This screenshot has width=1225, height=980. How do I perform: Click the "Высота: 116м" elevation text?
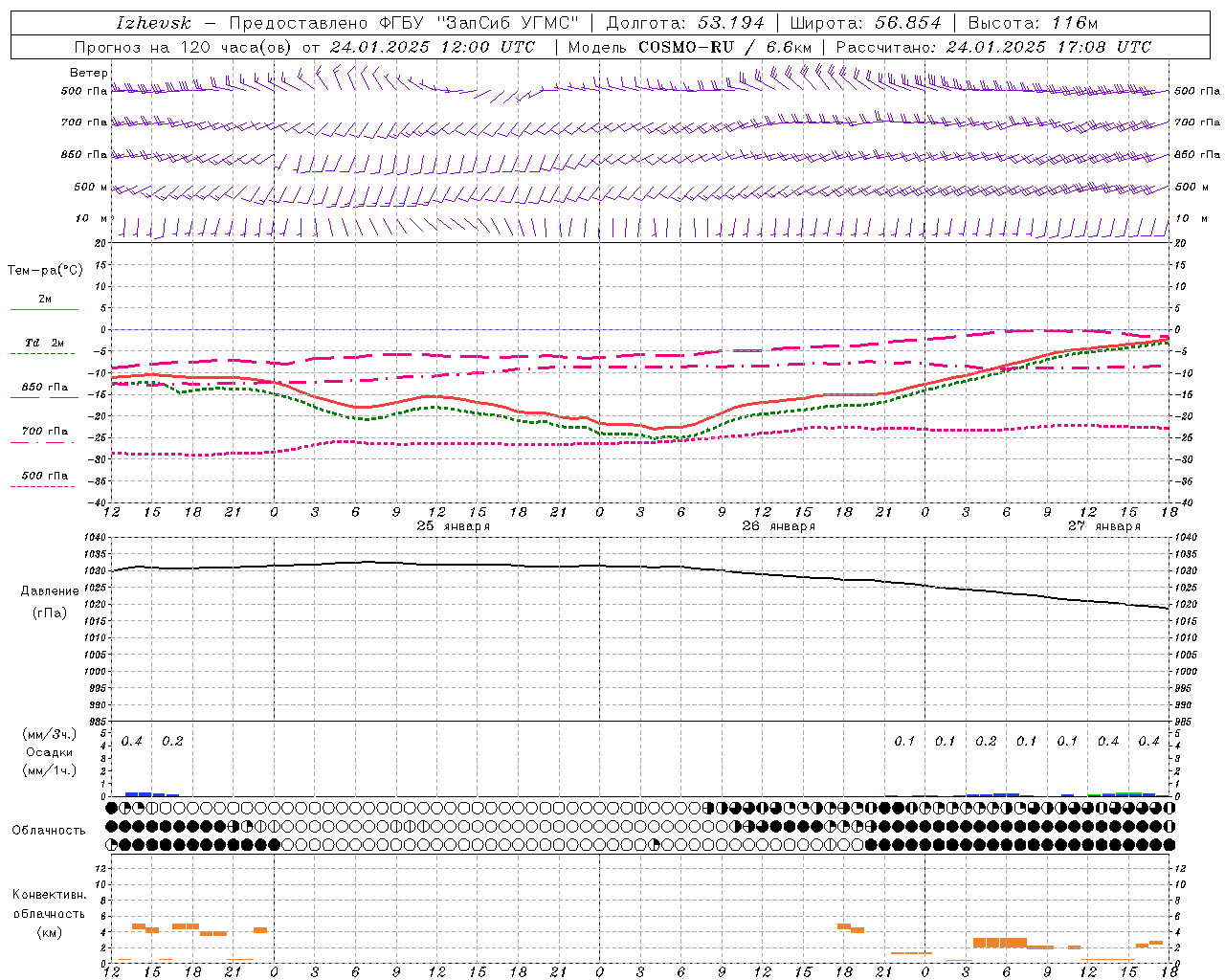click(1033, 23)
